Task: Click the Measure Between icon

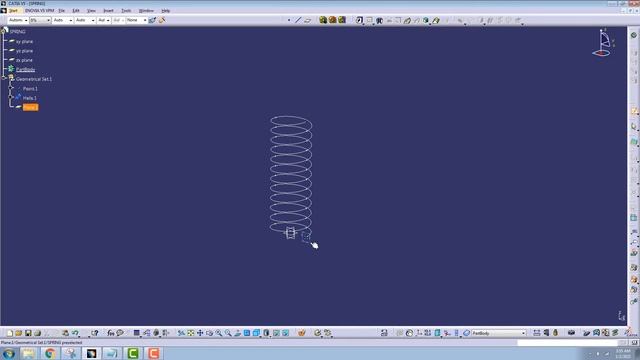Action: coord(537,333)
